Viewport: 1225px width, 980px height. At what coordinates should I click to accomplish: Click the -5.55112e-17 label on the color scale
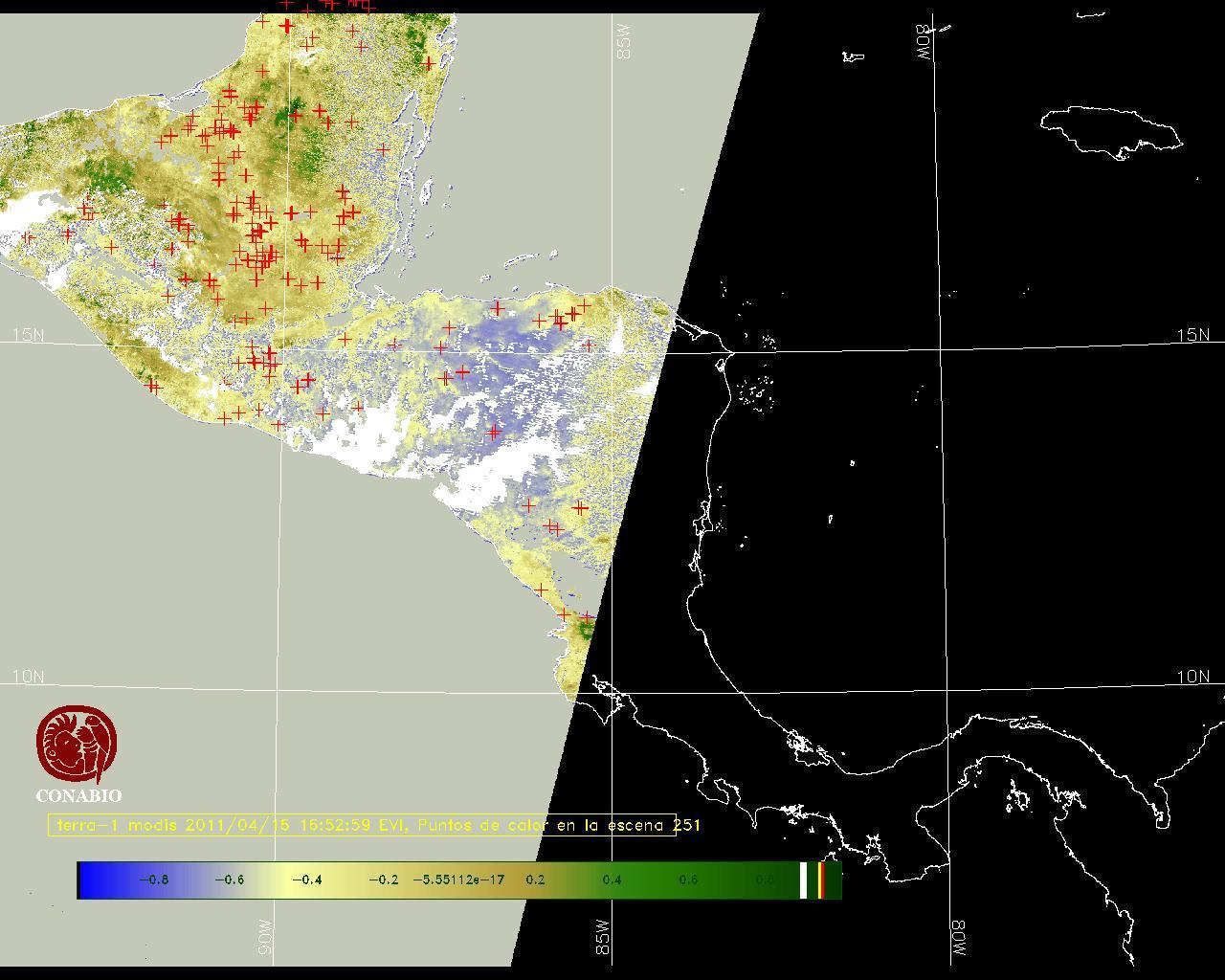pyautogui.click(x=458, y=880)
